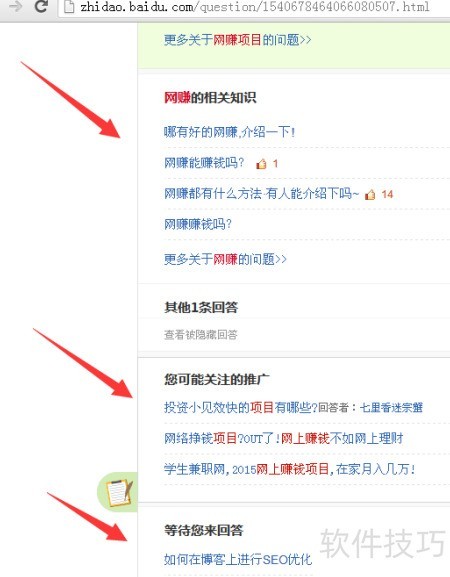Click the thumbs-up icon beside 网赚能赚钱吗
450x577 pixels.
261,163
